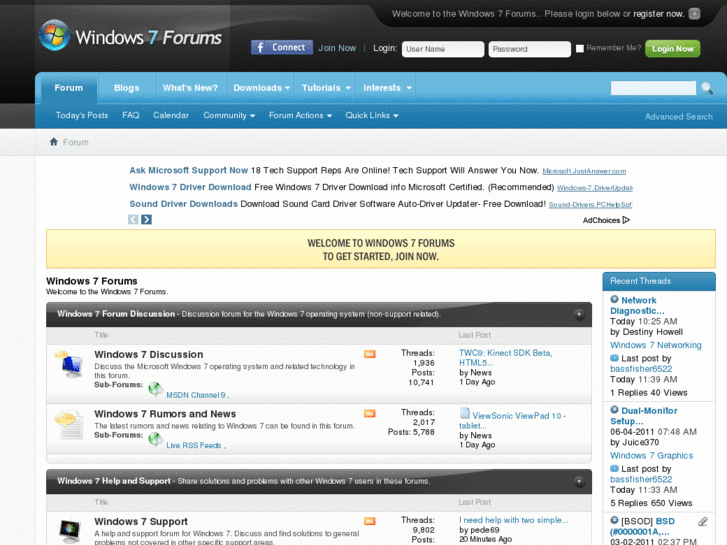Open Windows 7 Networking forum link
The height and width of the screenshot is (545, 727).
pos(656,345)
